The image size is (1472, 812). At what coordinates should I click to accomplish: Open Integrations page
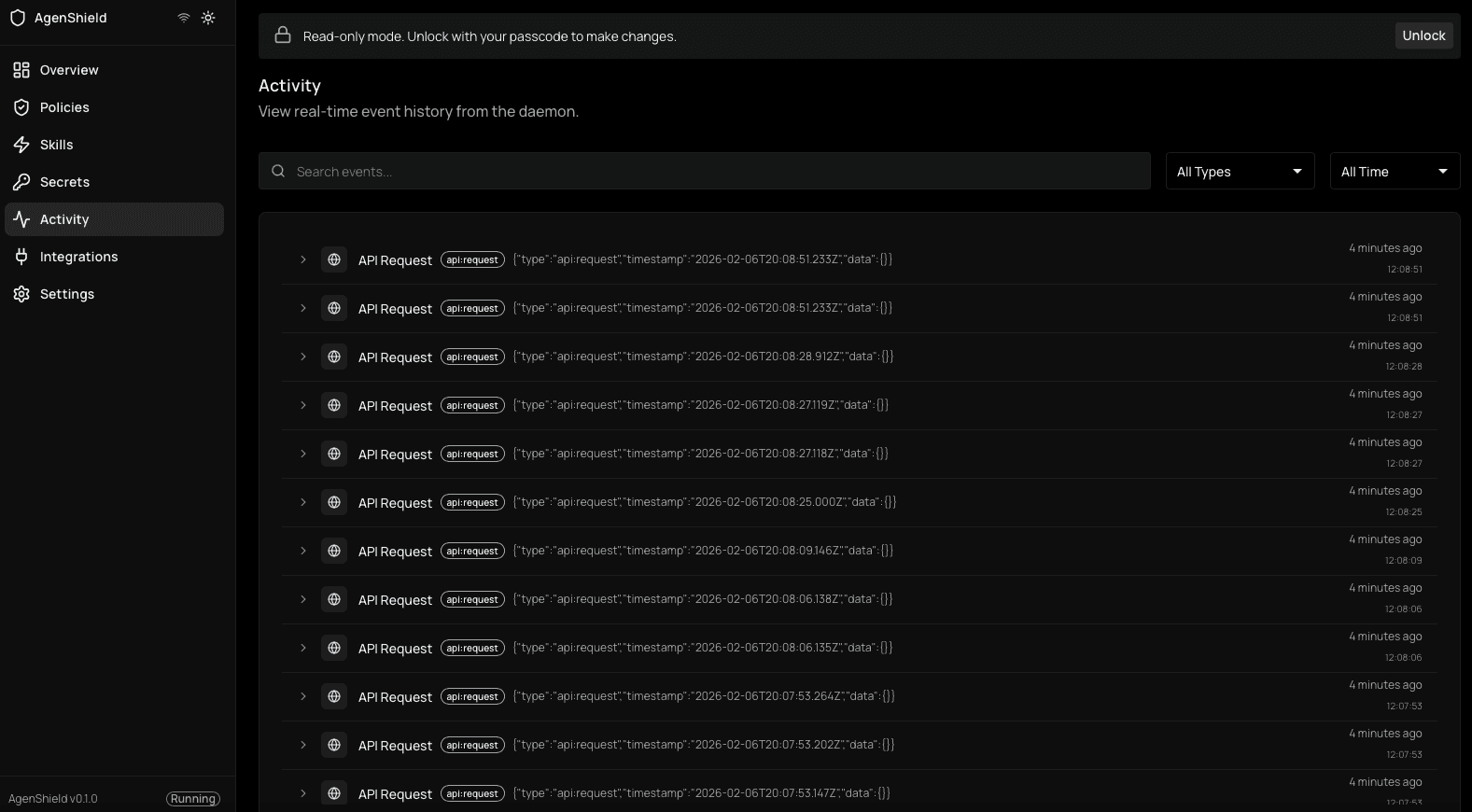point(114,257)
